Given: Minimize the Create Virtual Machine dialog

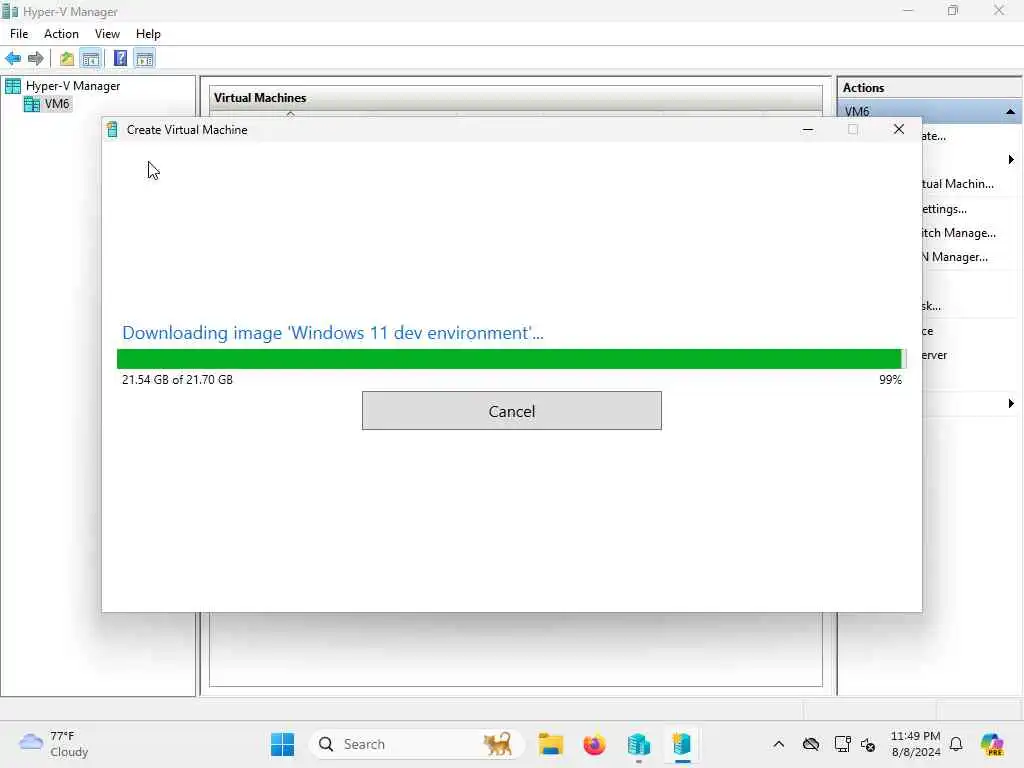Looking at the screenshot, I should [x=808, y=129].
